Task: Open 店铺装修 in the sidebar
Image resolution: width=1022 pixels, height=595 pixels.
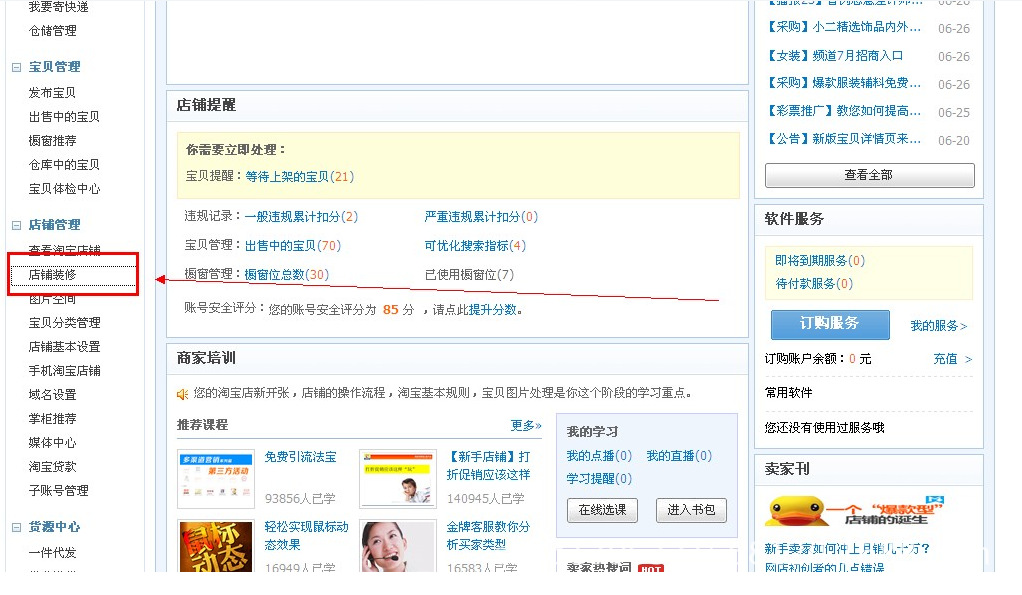Action: [55, 273]
